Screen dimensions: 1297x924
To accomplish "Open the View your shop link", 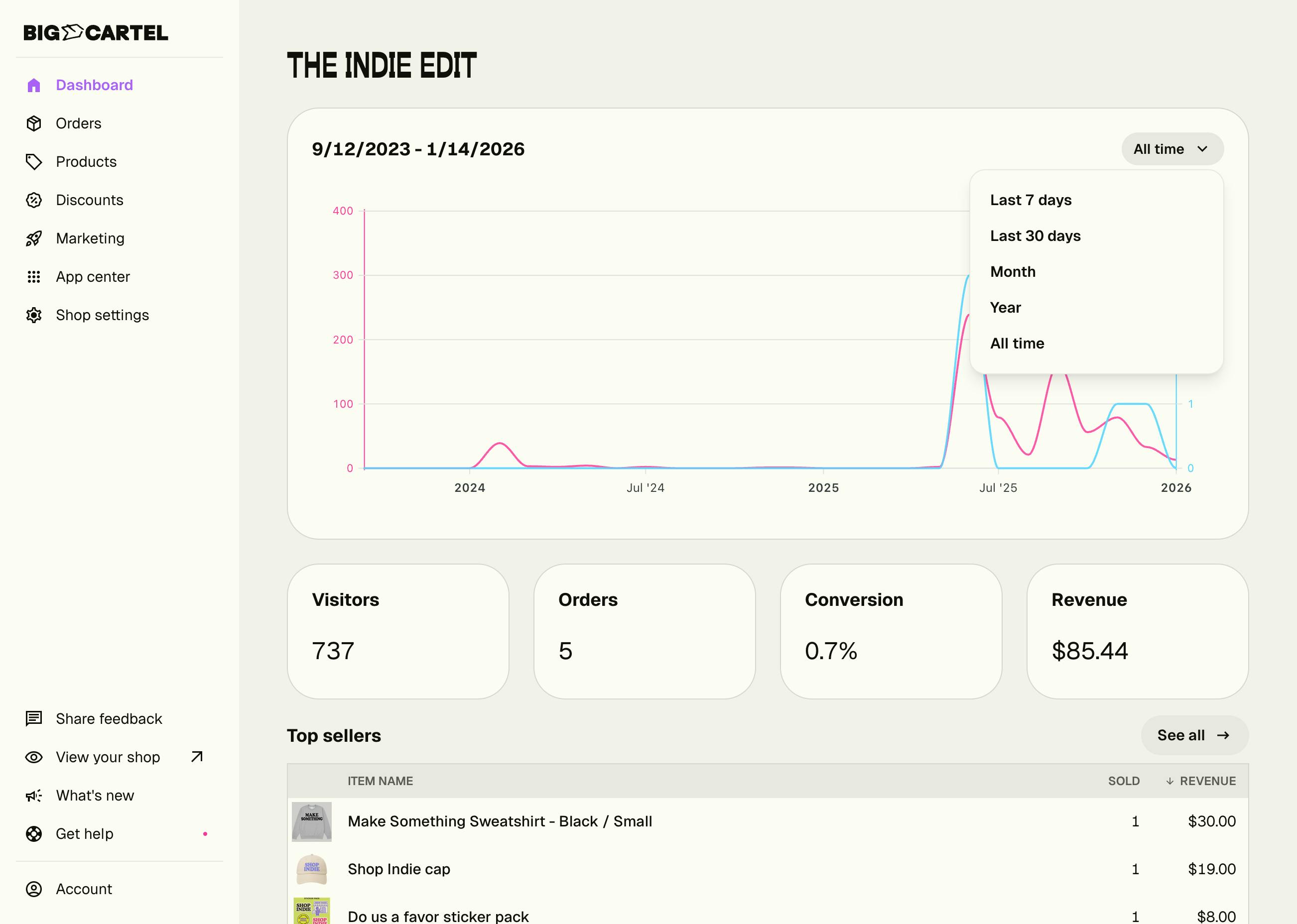I will 108,757.
